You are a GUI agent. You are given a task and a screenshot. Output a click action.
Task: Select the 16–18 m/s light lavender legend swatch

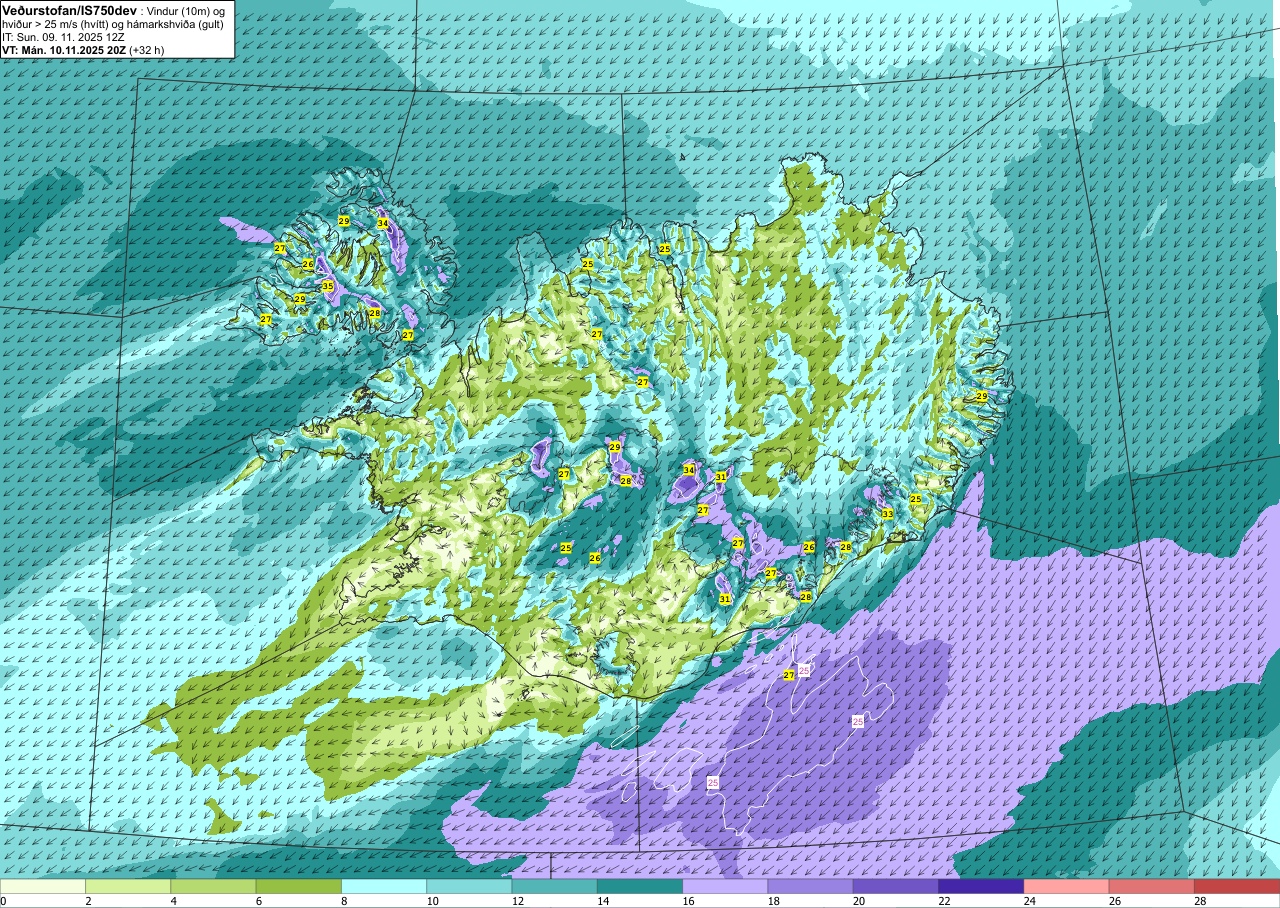pos(725,886)
